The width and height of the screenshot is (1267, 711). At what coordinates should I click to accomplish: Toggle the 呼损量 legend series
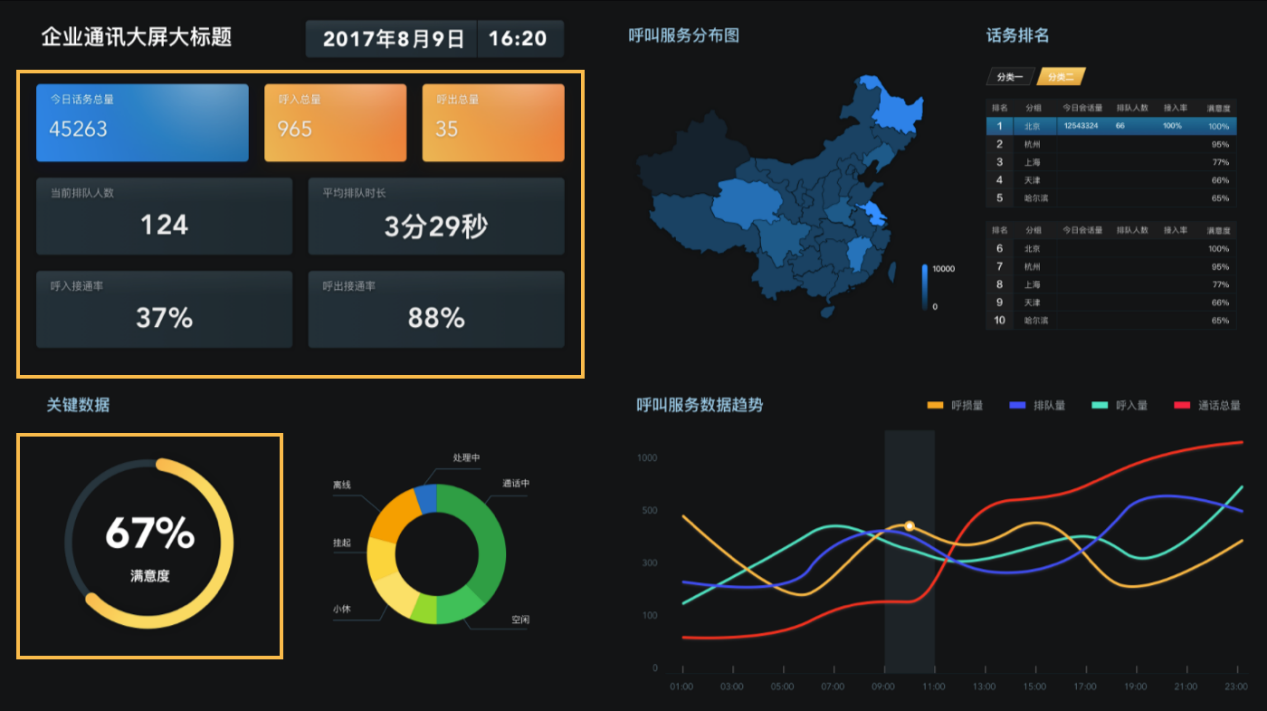tap(956, 405)
